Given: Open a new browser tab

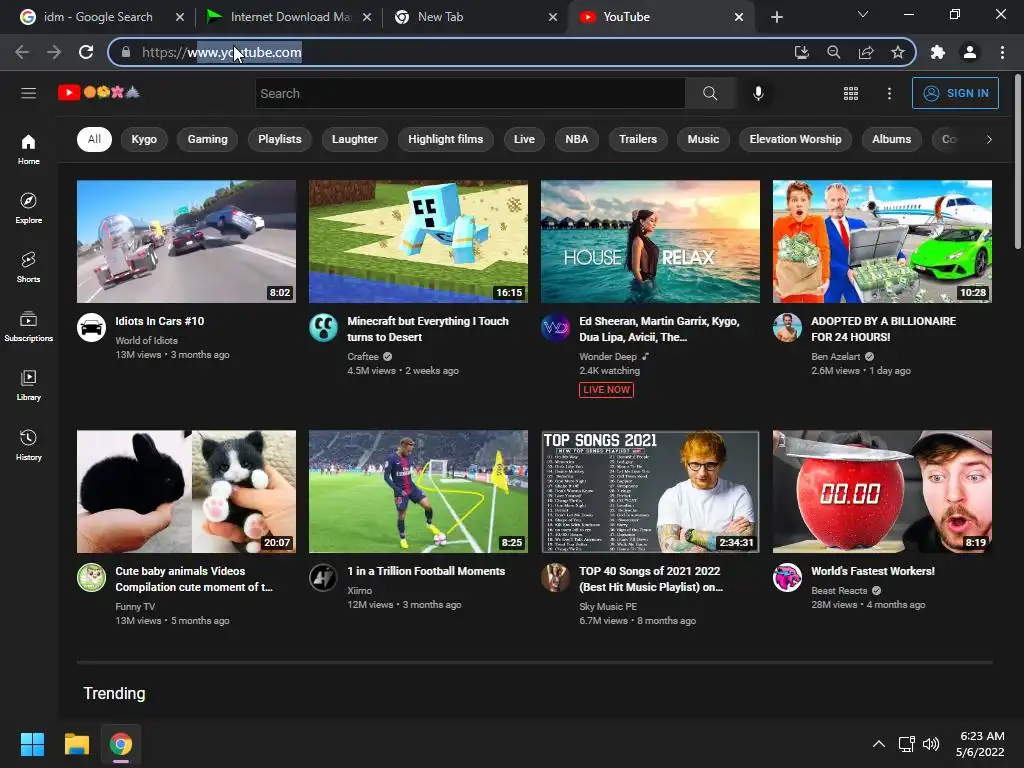Looking at the screenshot, I should (x=776, y=17).
